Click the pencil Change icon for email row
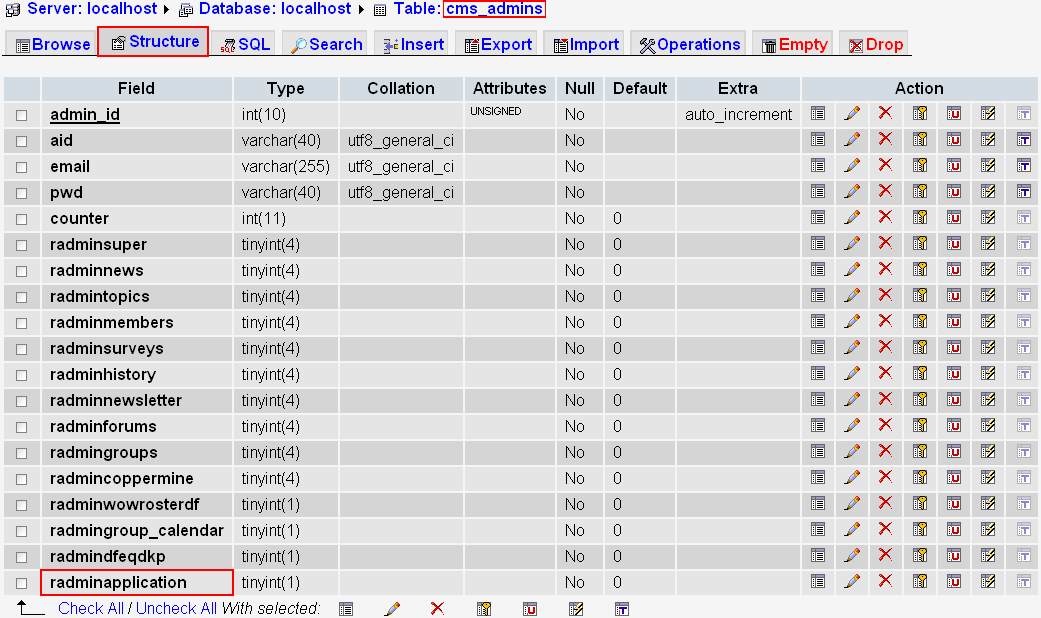1041x618 pixels. click(852, 166)
